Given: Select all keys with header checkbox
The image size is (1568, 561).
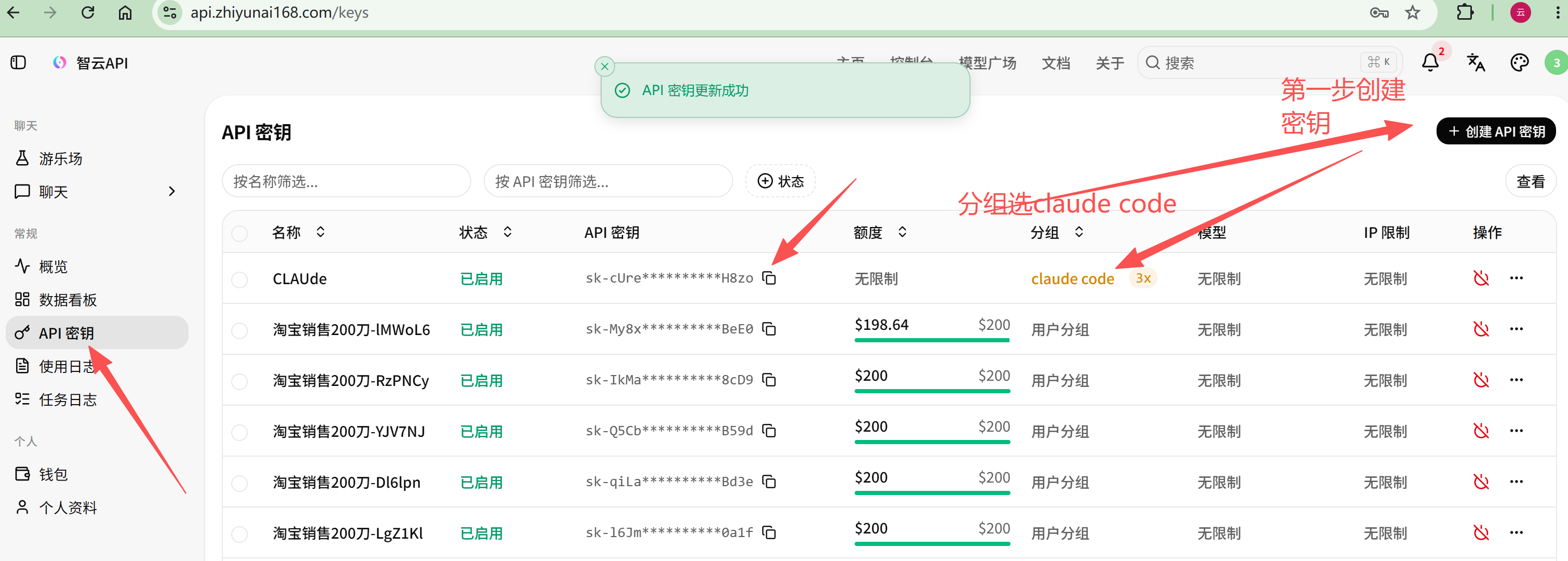Looking at the screenshot, I should pyautogui.click(x=240, y=233).
